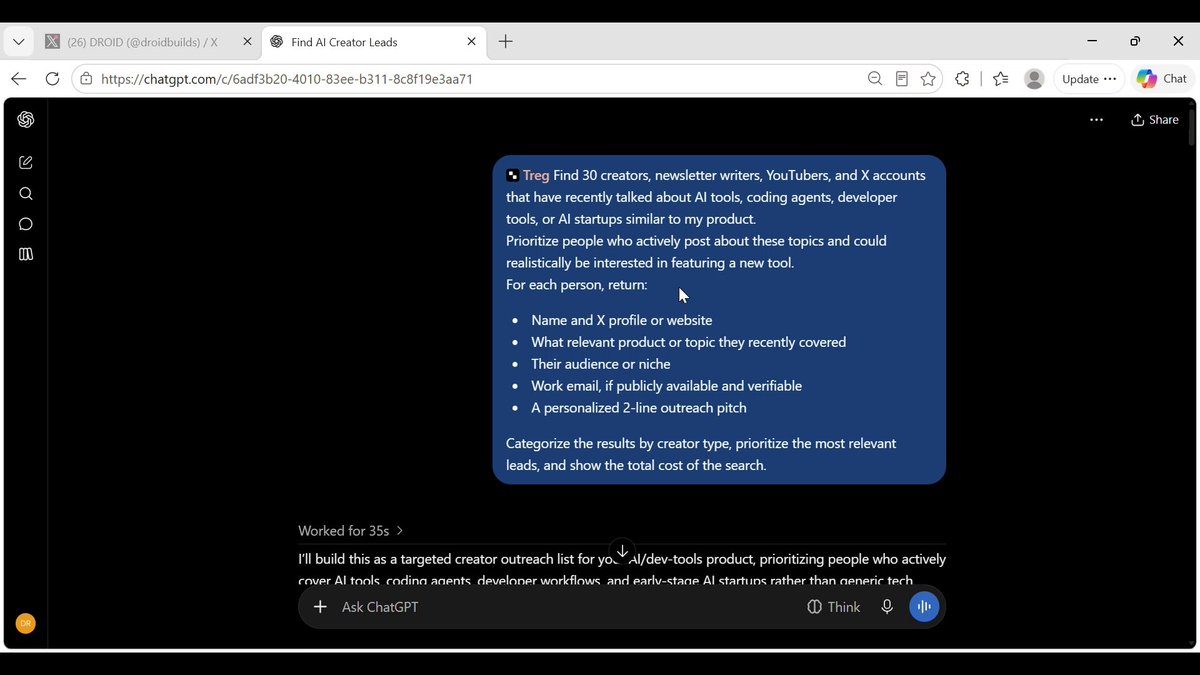This screenshot has height=675, width=1200.
Task: Click 'What relevant product or topic' bullet
Action: (x=689, y=342)
